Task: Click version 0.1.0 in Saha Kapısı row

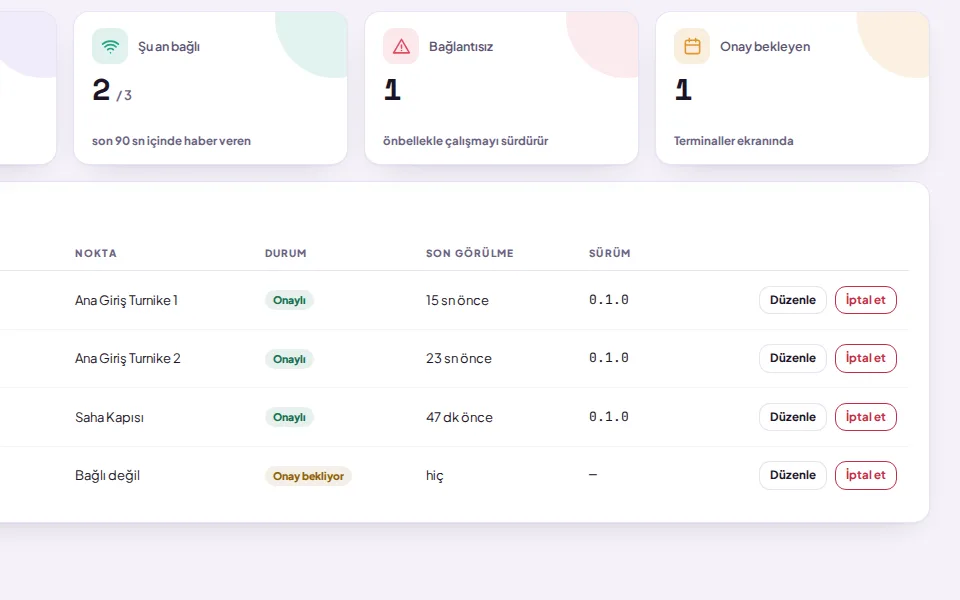Action: (609, 416)
